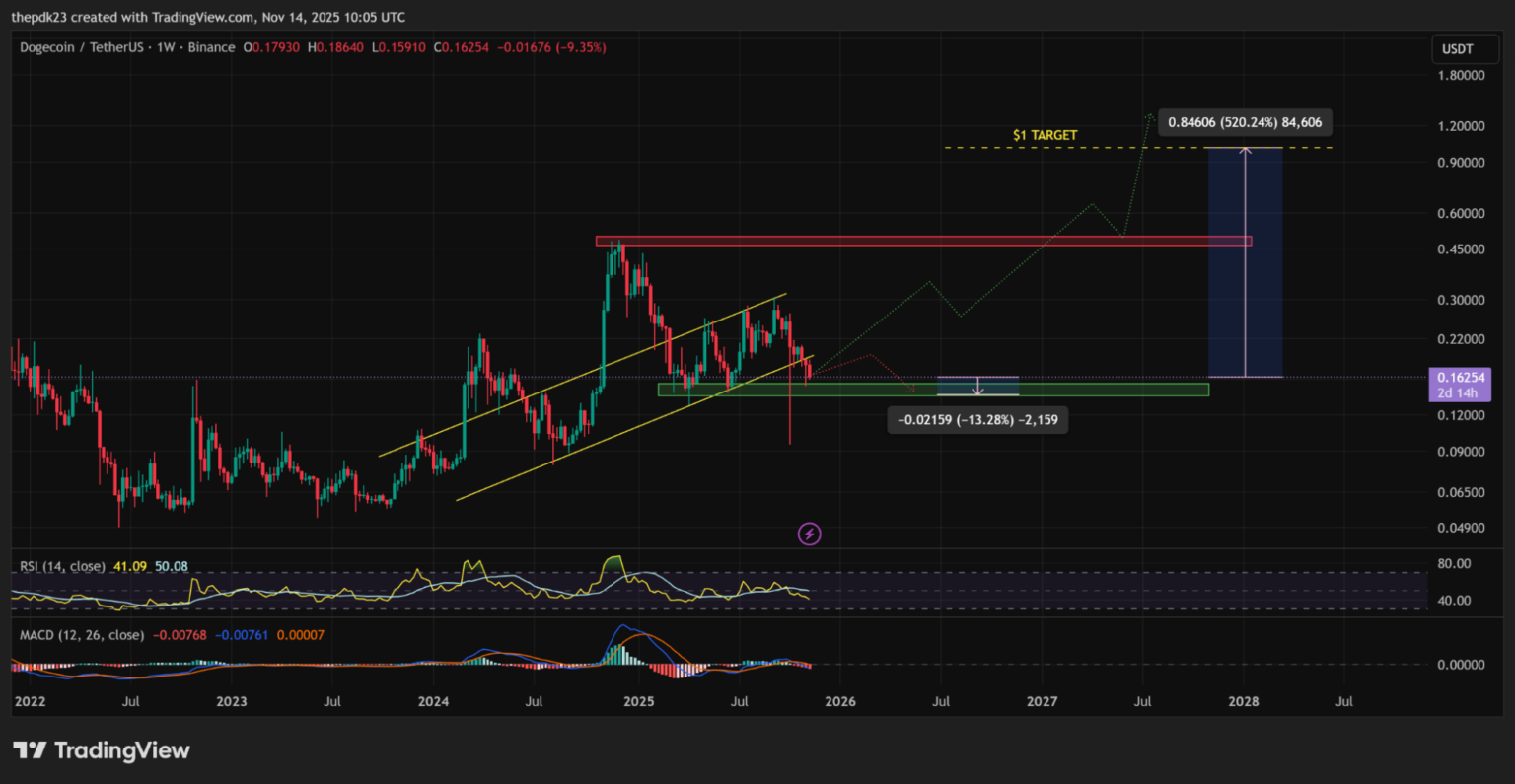The height and width of the screenshot is (784, 1515).
Task: Click the RSI 80.00 scale value
Action: 1456,564
